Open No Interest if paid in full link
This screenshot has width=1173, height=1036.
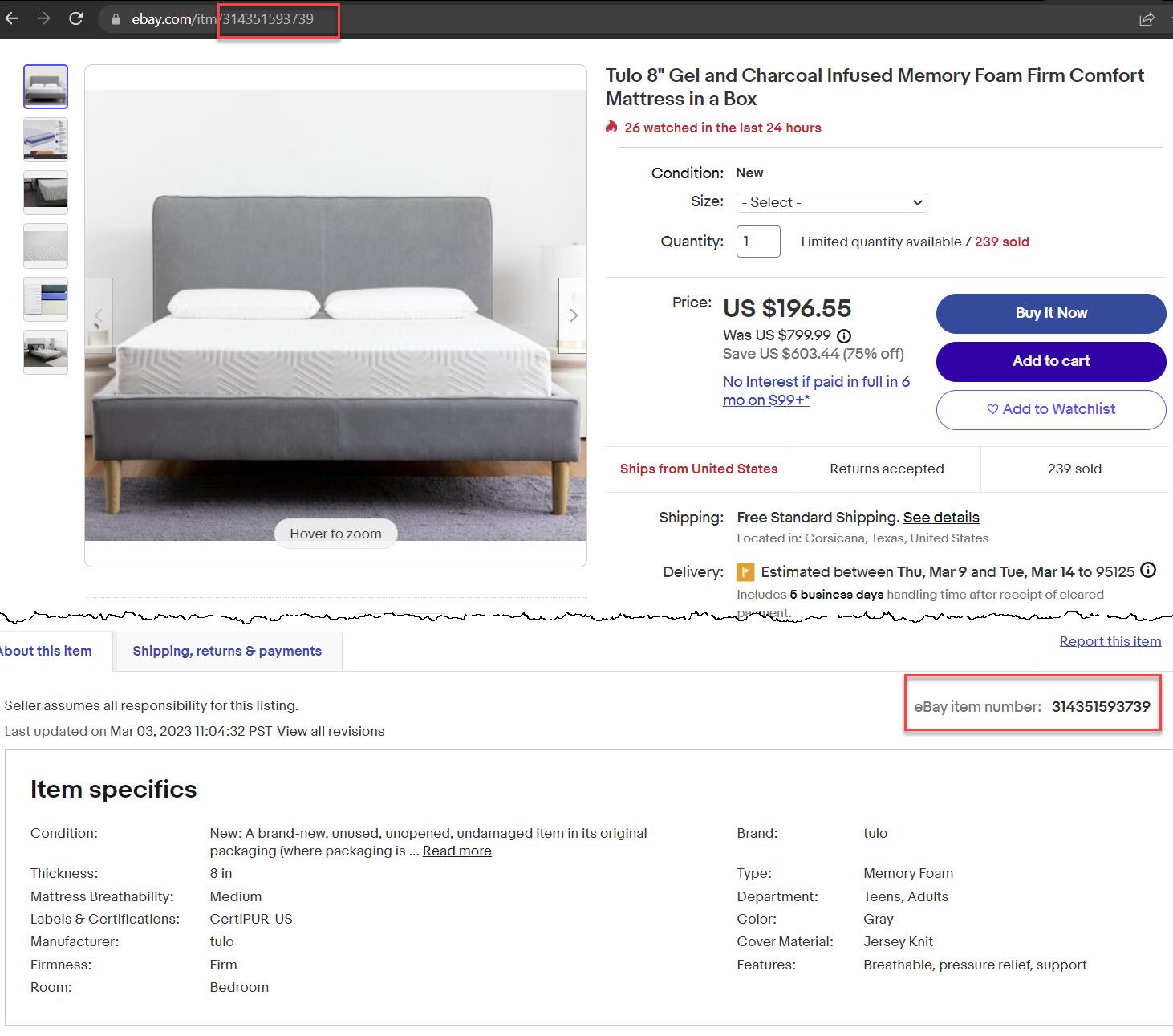point(816,391)
